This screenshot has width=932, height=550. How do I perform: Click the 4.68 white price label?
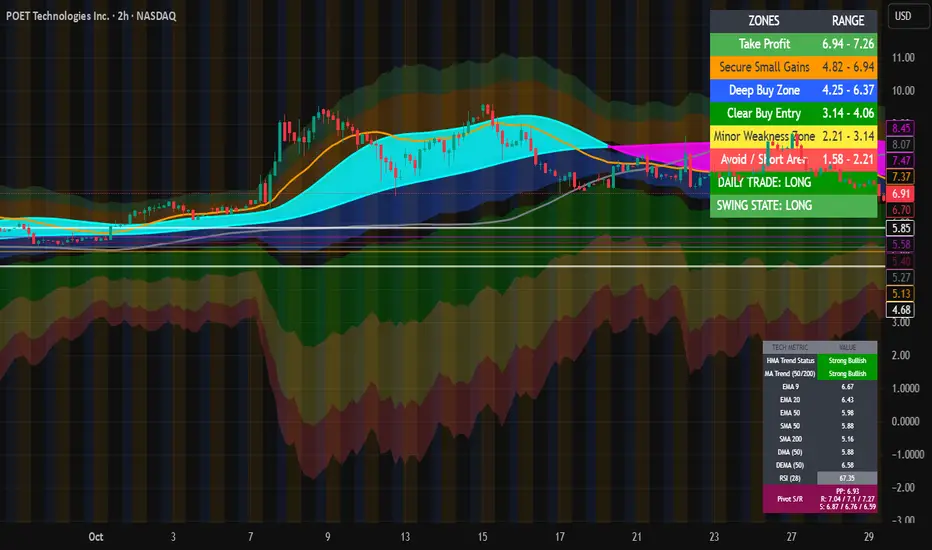coord(901,310)
